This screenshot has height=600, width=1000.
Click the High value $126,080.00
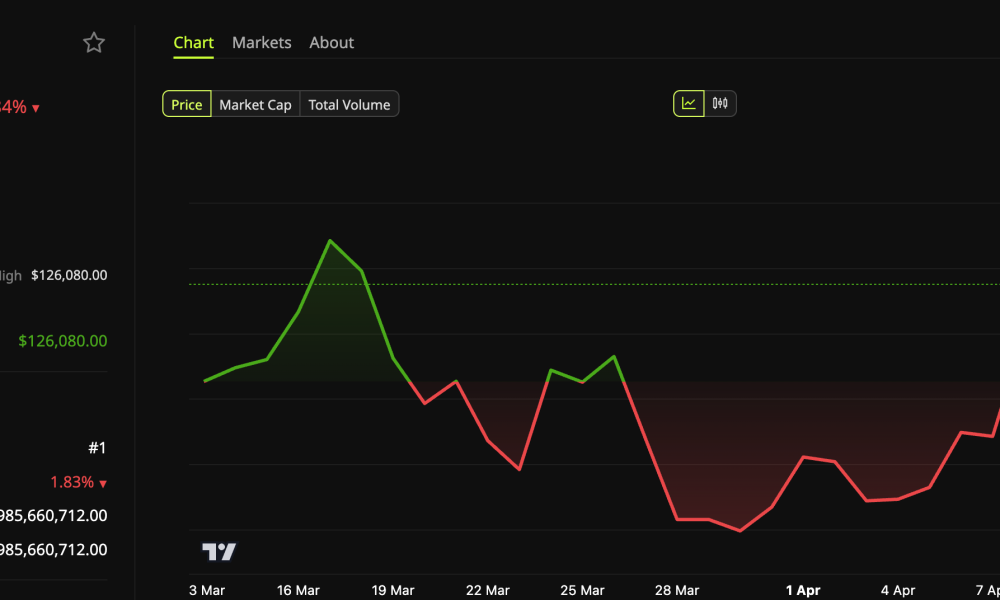(x=69, y=275)
